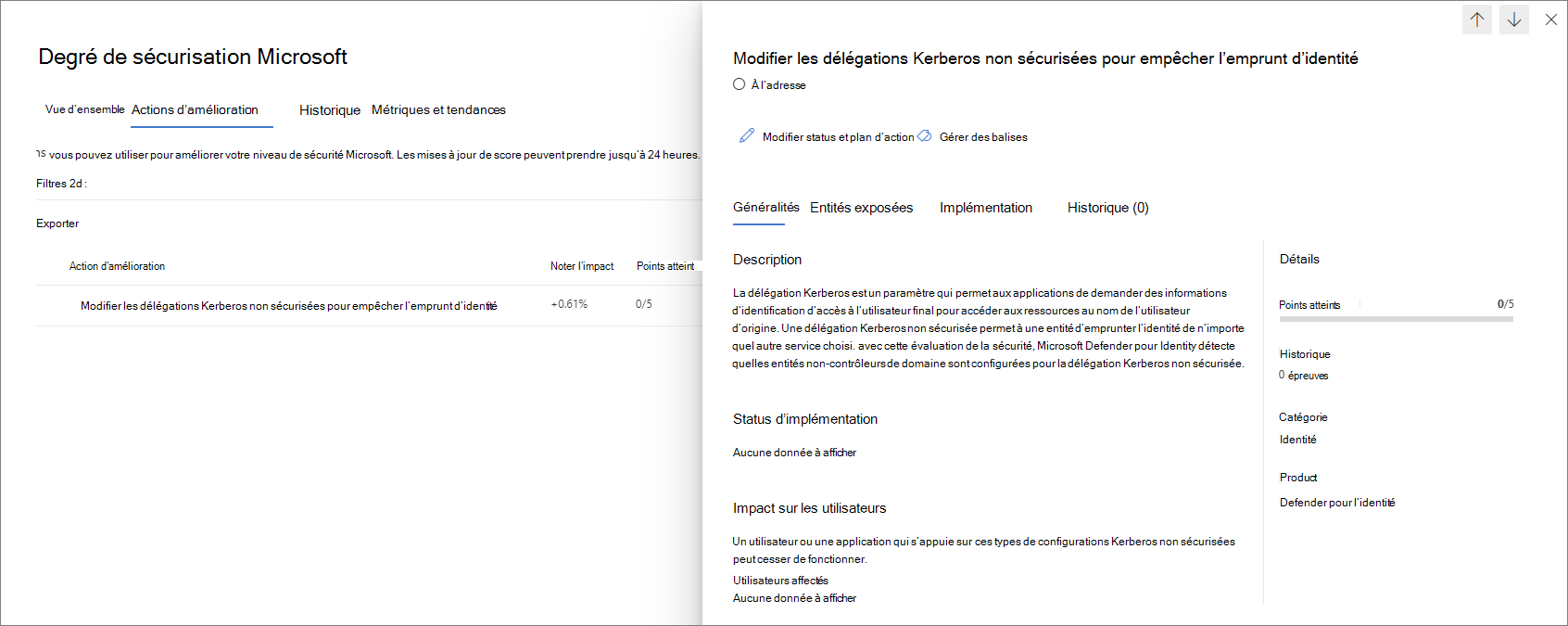The height and width of the screenshot is (626, 1568).
Task: Click the 0/5 points cell in table
Action: [x=644, y=304]
